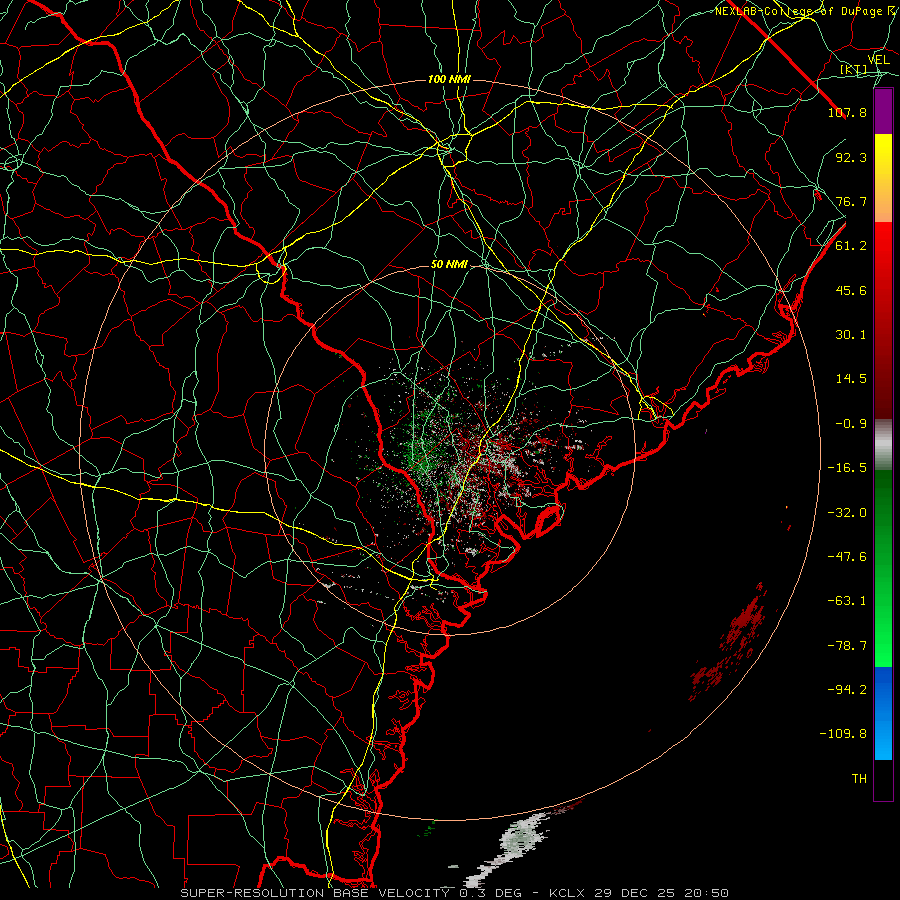
Task: Click the gray-white echo band below the 100 NMI ring
Action: pos(508,847)
